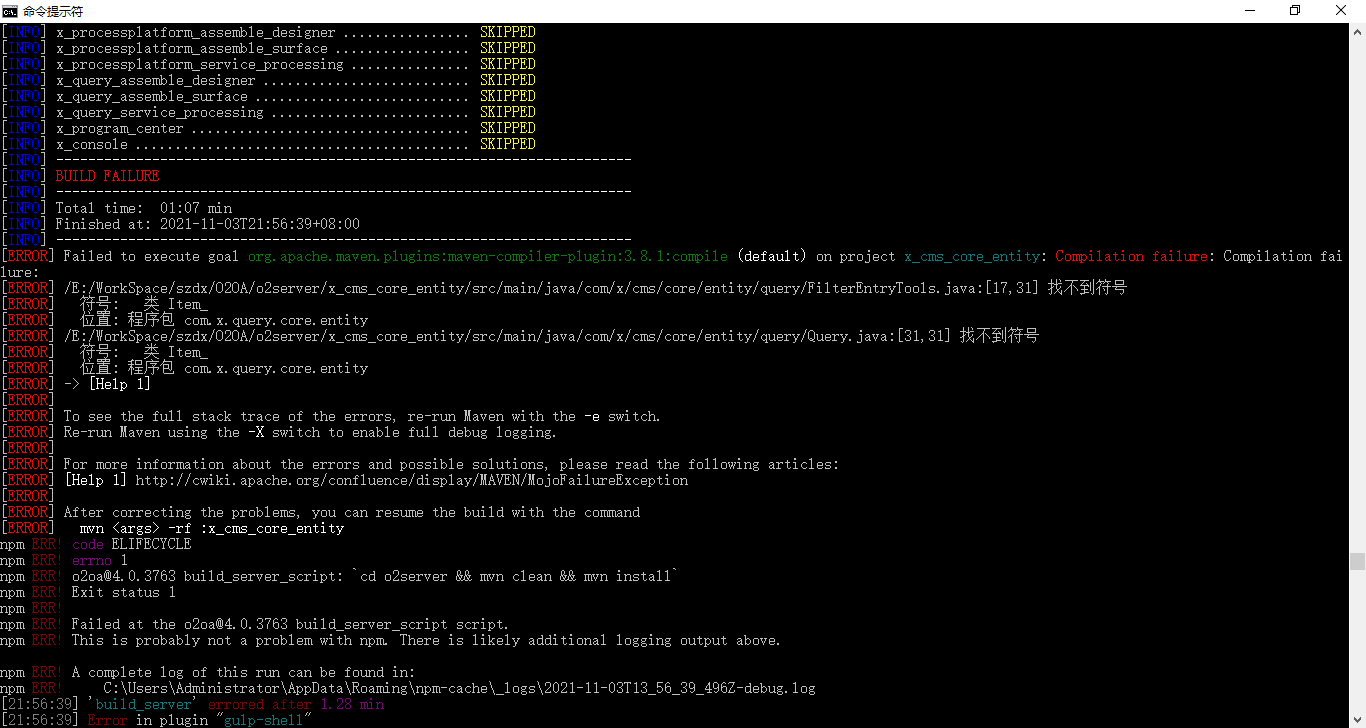Click the npm errno 1 line
The image size is (1366, 728).
click(64, 560)
